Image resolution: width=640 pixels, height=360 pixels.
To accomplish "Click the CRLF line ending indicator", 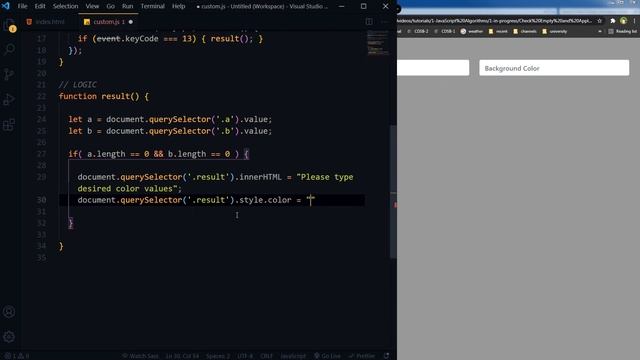I will pyautogui.click(x=267, y=356).
